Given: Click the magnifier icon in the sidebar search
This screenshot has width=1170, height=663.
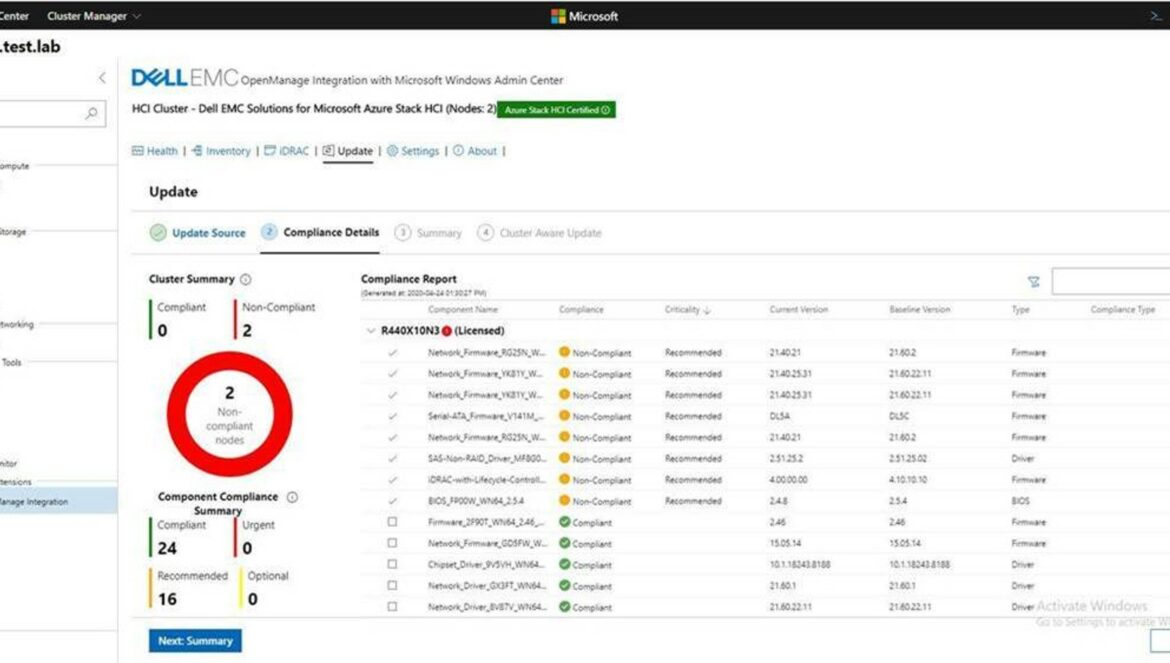Looking at the screenshot, I should (91, 113).
